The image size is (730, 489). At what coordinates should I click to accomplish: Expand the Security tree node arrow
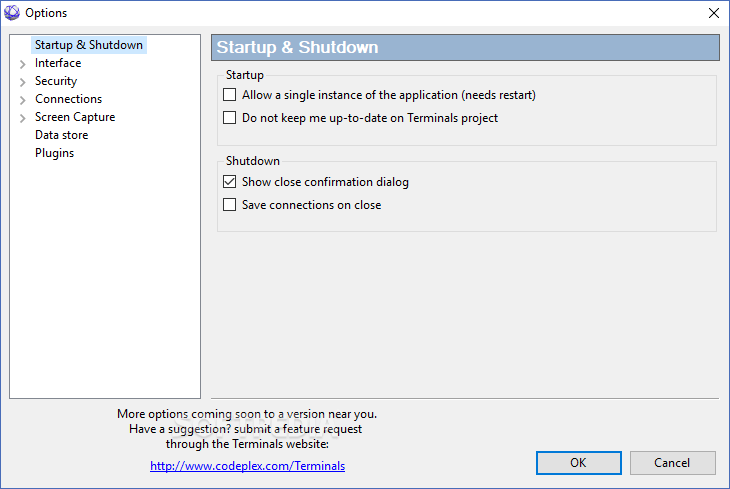coord(22,82)
